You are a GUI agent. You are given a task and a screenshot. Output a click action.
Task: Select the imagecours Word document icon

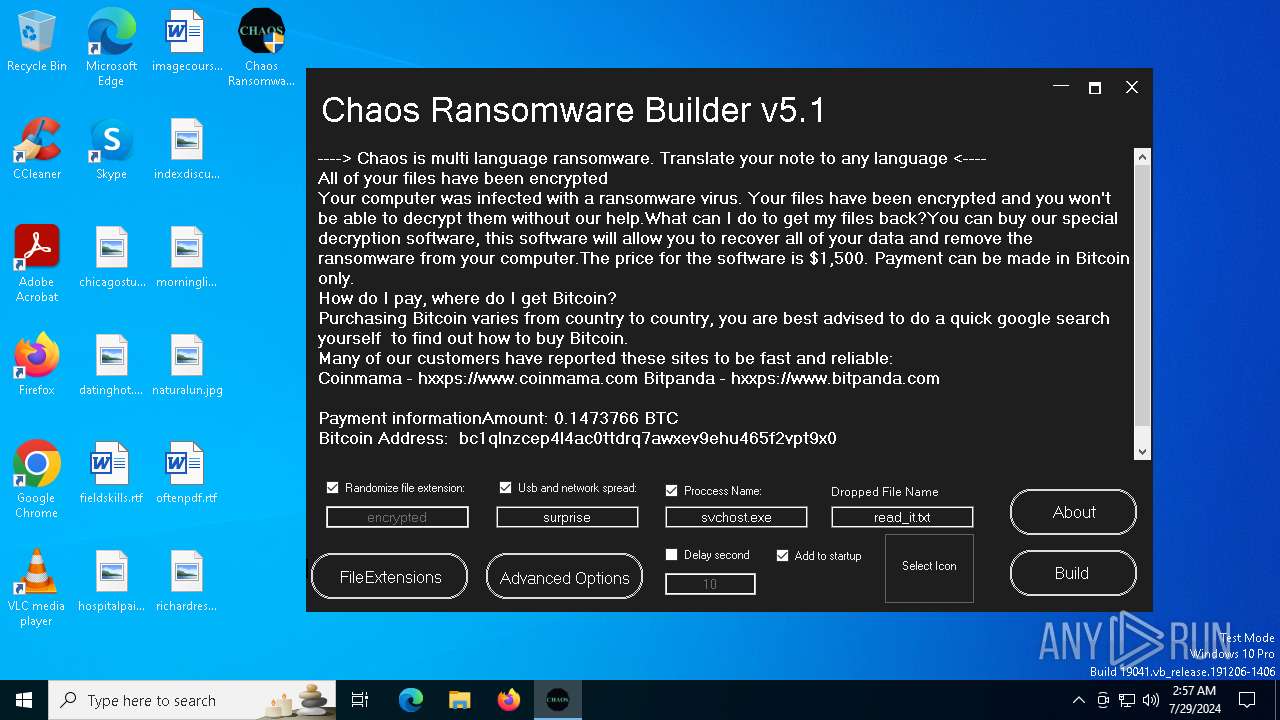pos(186,41)
